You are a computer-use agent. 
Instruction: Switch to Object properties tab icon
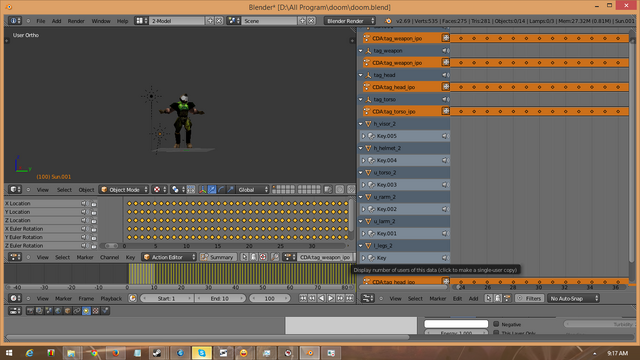point(68,311)
